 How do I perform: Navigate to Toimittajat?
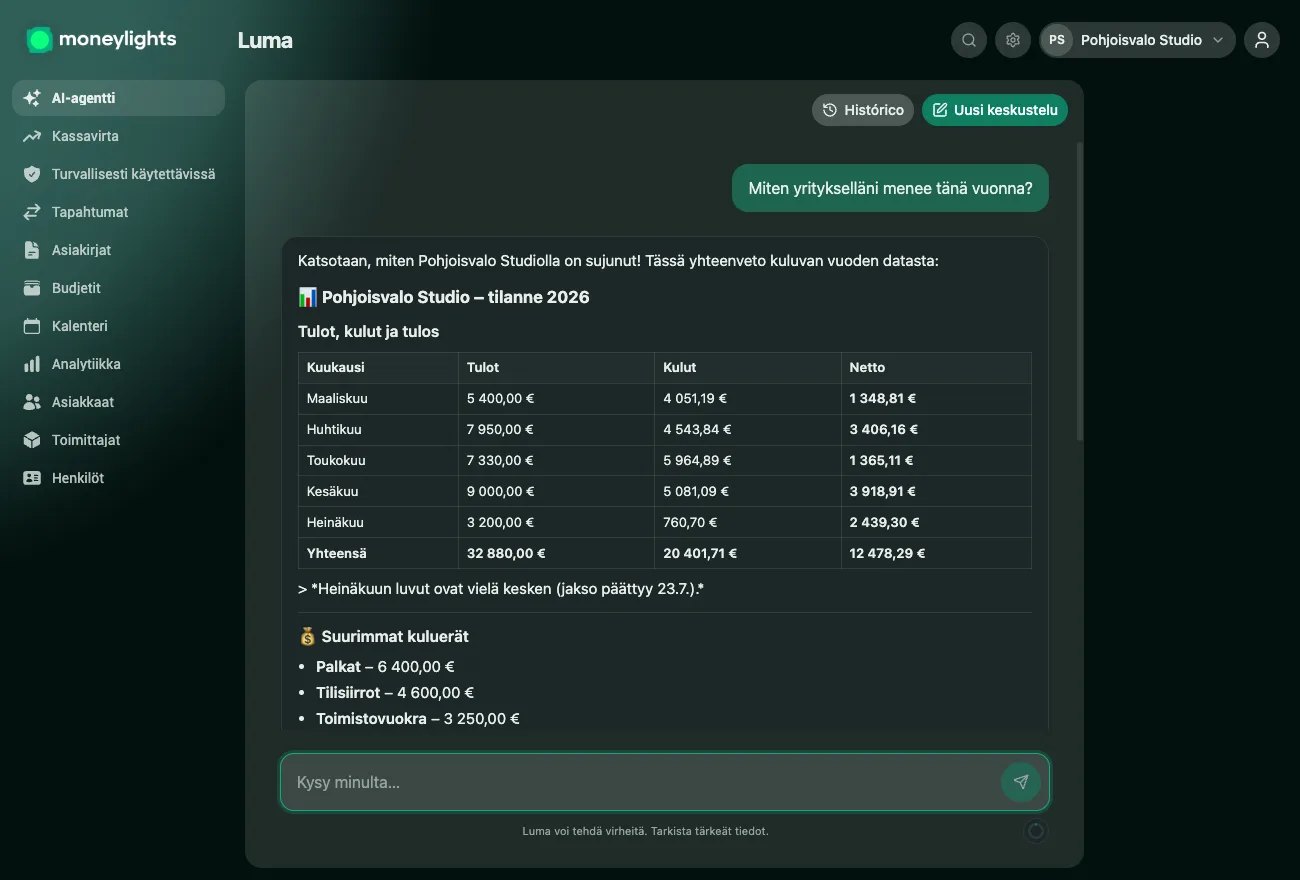point(118,440)
